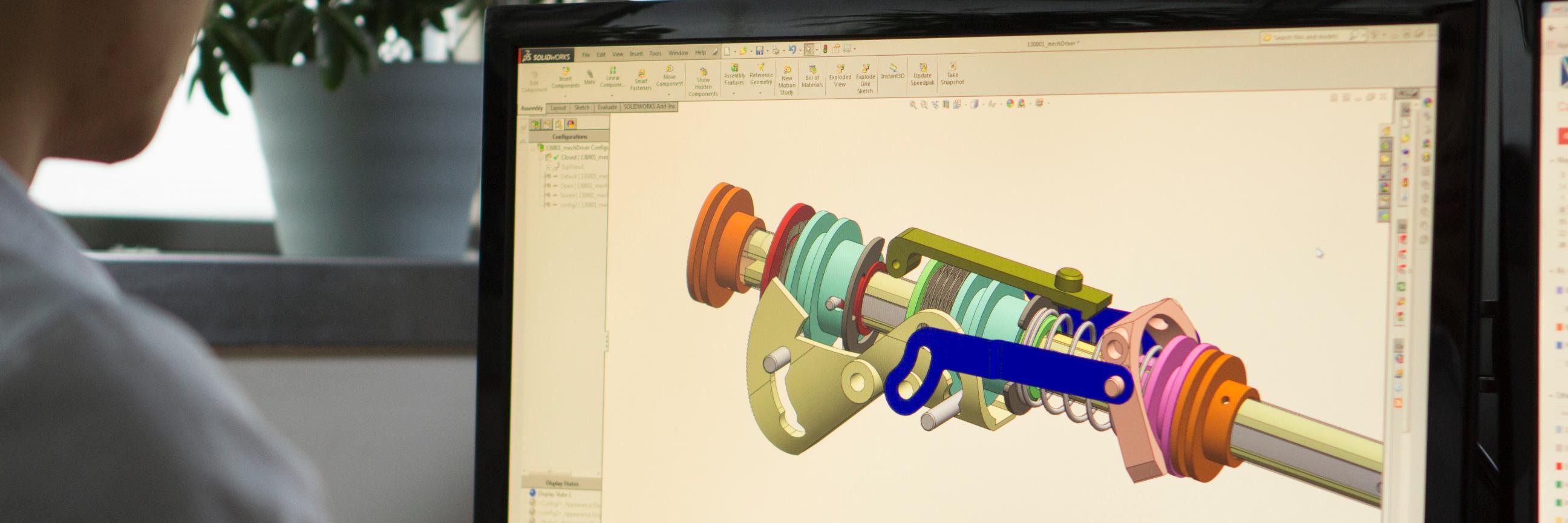Open dropdown arrow next to Undo icon
1568x523 pixels.
click(x=799, y=50)
